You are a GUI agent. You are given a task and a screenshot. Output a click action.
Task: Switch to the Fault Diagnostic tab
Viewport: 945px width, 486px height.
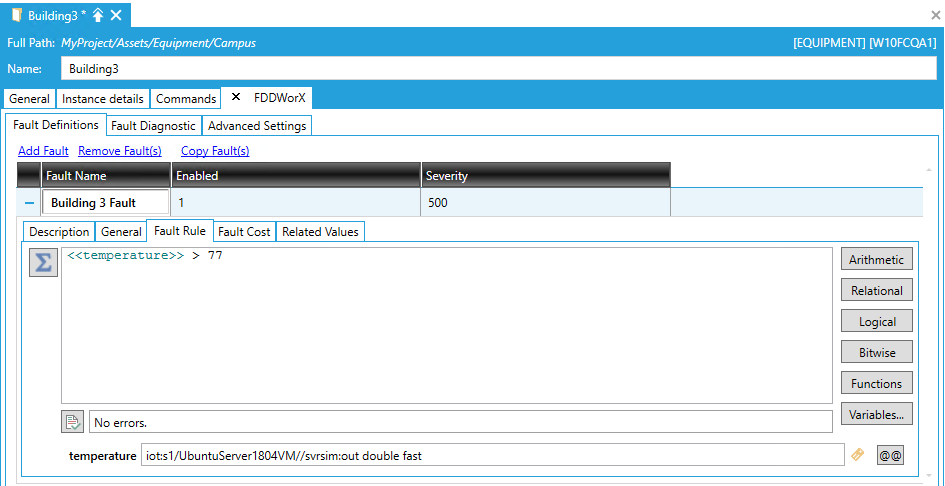(154, 126)
